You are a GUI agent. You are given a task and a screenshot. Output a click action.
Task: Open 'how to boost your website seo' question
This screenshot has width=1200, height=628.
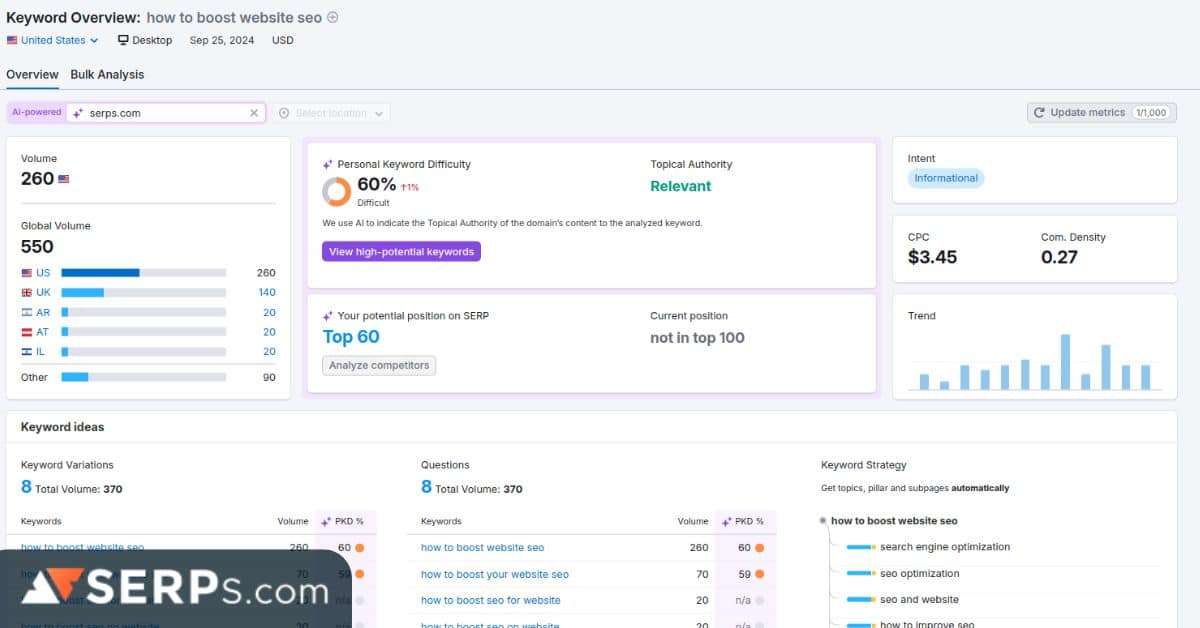pos(494,575)
